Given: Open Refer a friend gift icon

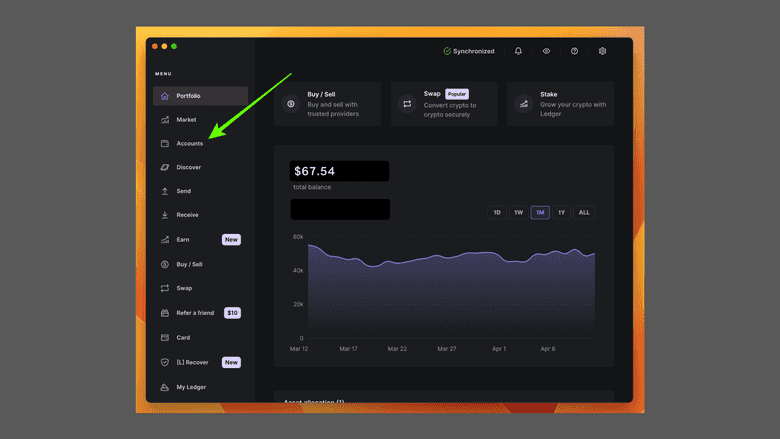Looking at the screenshot, I should pos(165,313).
